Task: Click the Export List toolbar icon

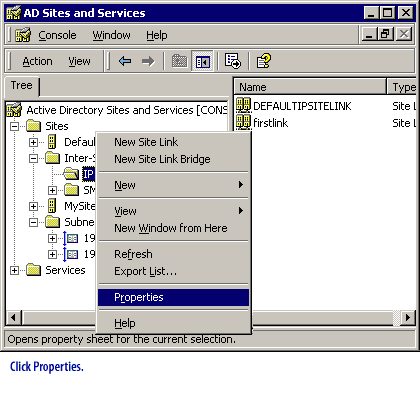Action: point(233,61)
